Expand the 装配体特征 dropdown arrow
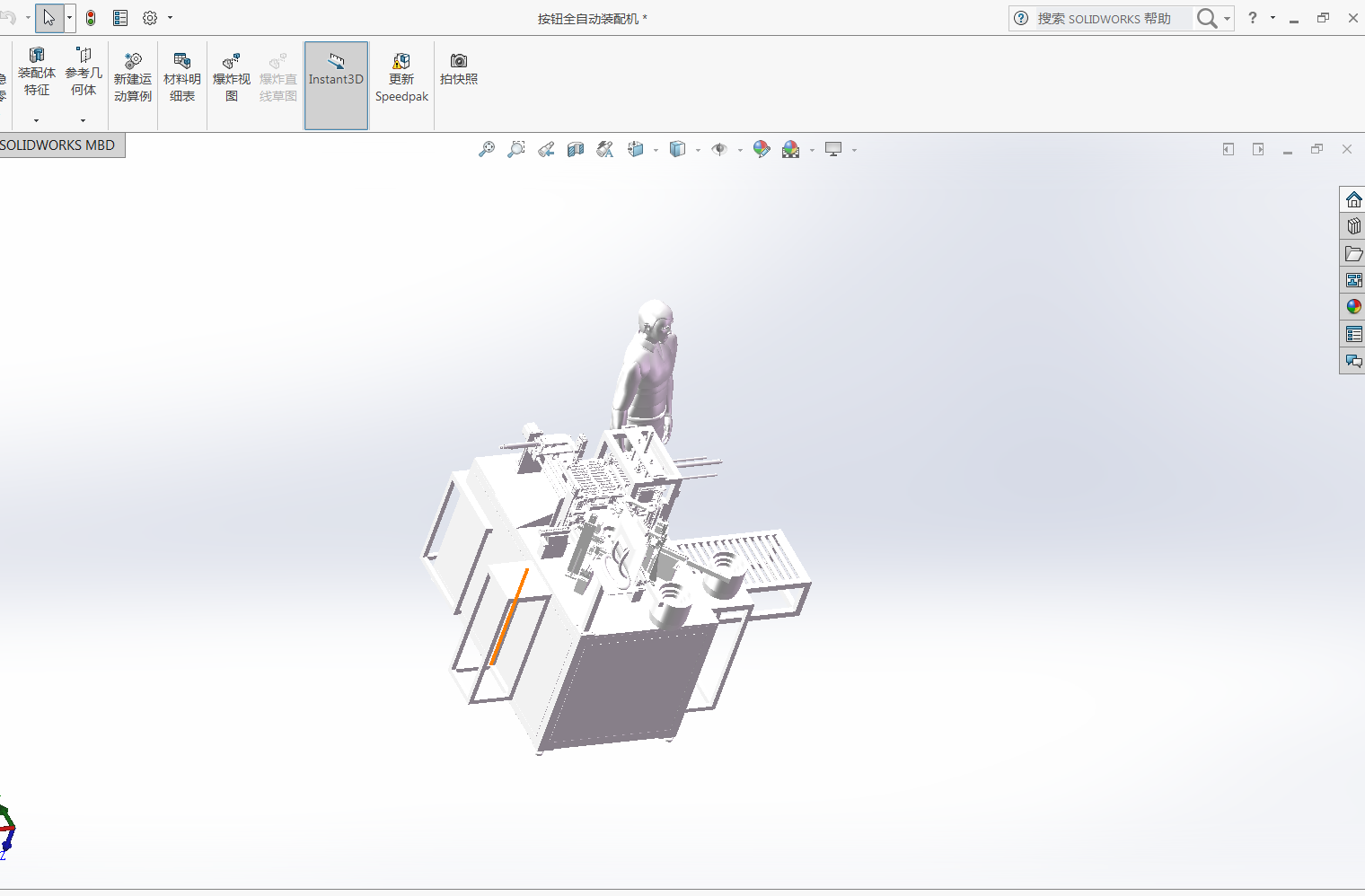The height and width of the screenshot is (896, 1365). (x=37, y=120)
